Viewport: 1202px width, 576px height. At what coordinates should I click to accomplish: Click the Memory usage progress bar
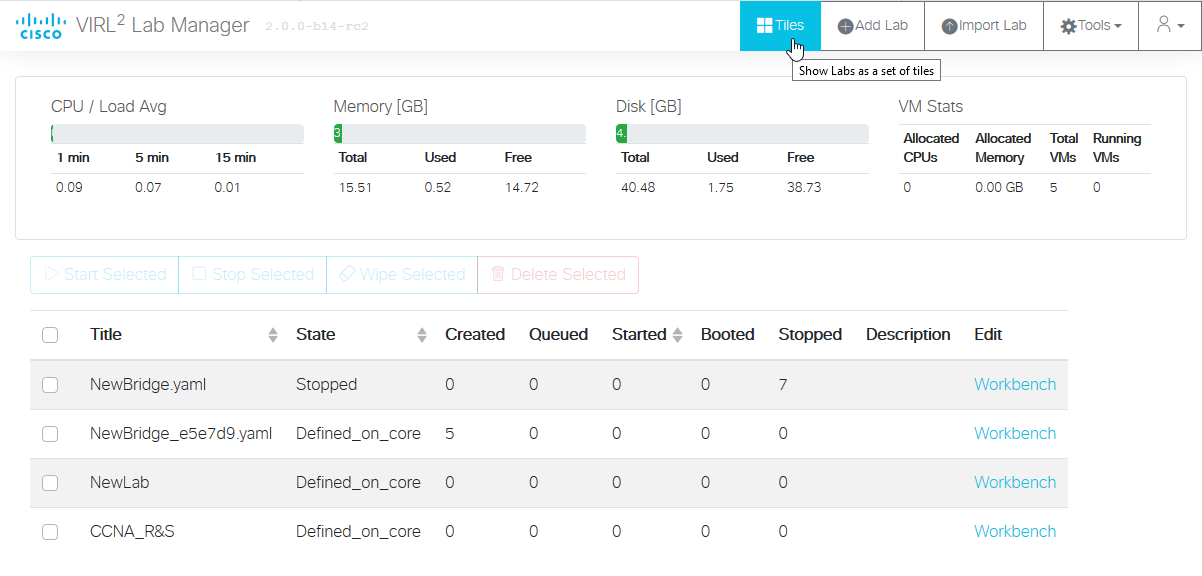click(x=460, y=133)
